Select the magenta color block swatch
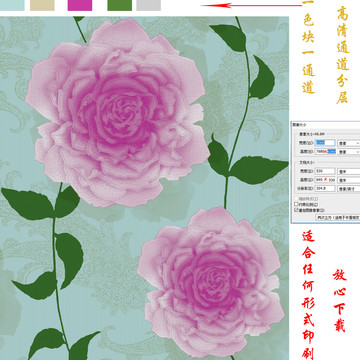Viewport: 360px width, 360px height. coord(80,5)
